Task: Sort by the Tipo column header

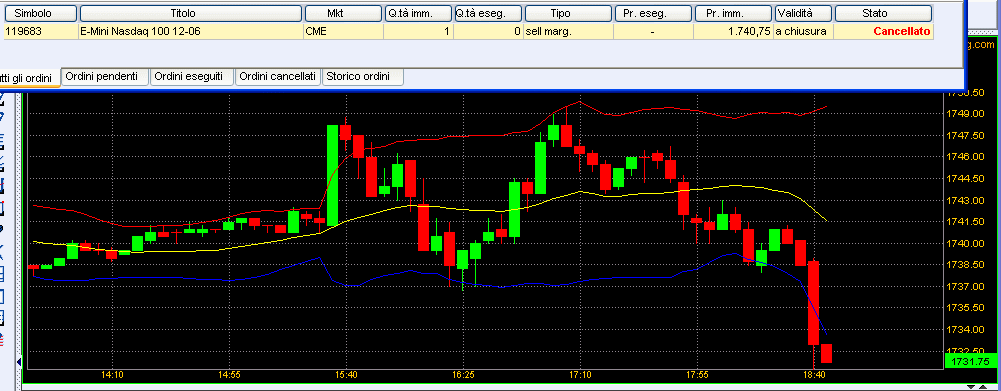Action: [x=568, y=13]
